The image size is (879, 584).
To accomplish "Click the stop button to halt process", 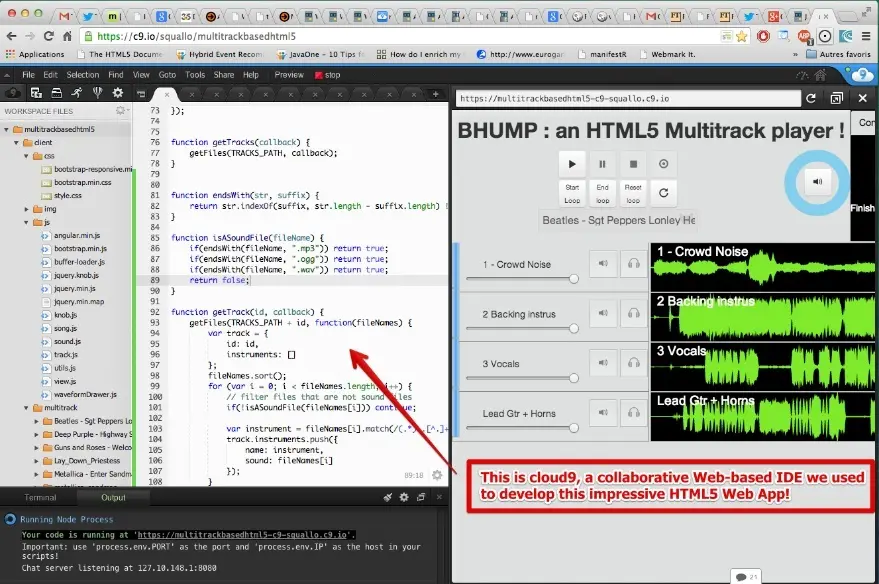I will 327,75.
